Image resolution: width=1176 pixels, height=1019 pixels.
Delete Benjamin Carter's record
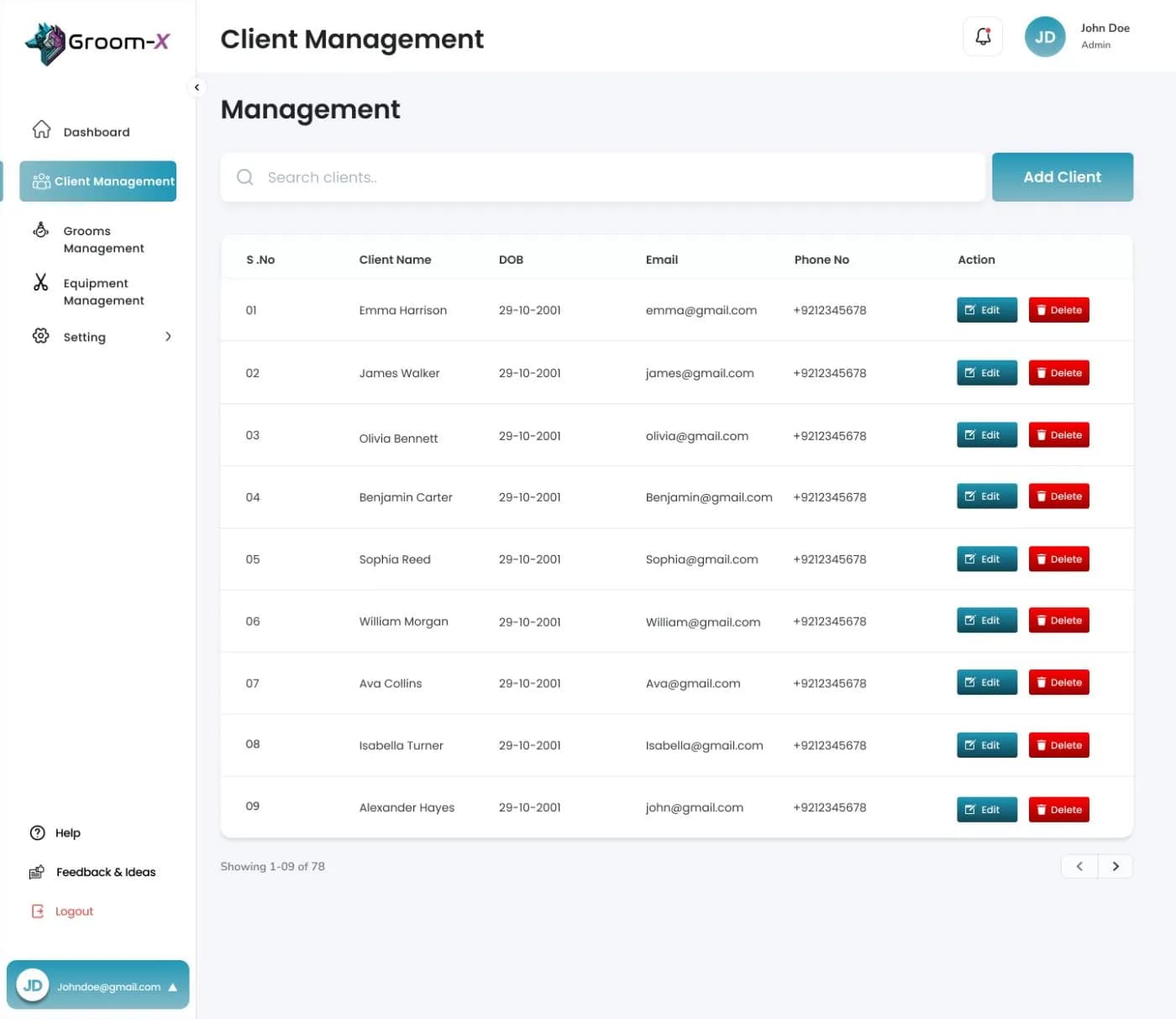(x=1059, y=496)
